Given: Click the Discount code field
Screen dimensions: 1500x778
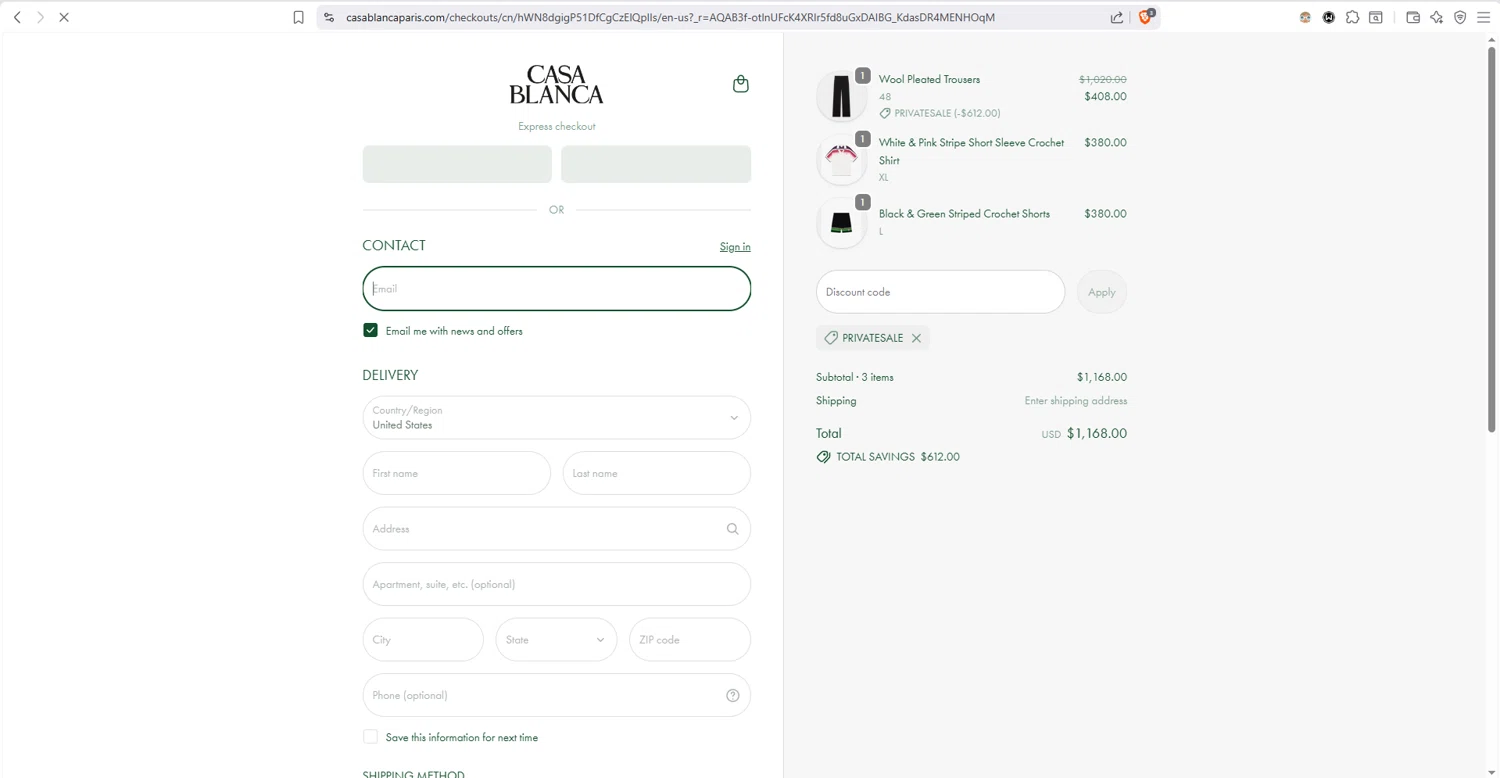Looking at the screenshot, I should pos(941,292).
